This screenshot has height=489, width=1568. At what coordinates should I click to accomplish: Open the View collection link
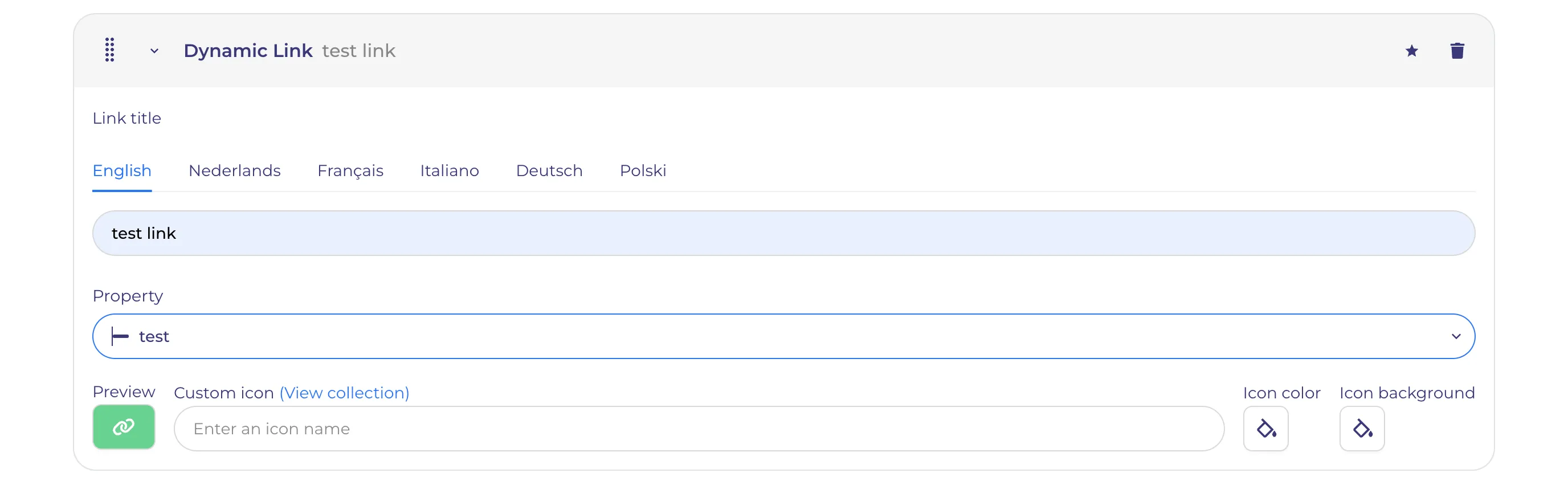(344, 393)
